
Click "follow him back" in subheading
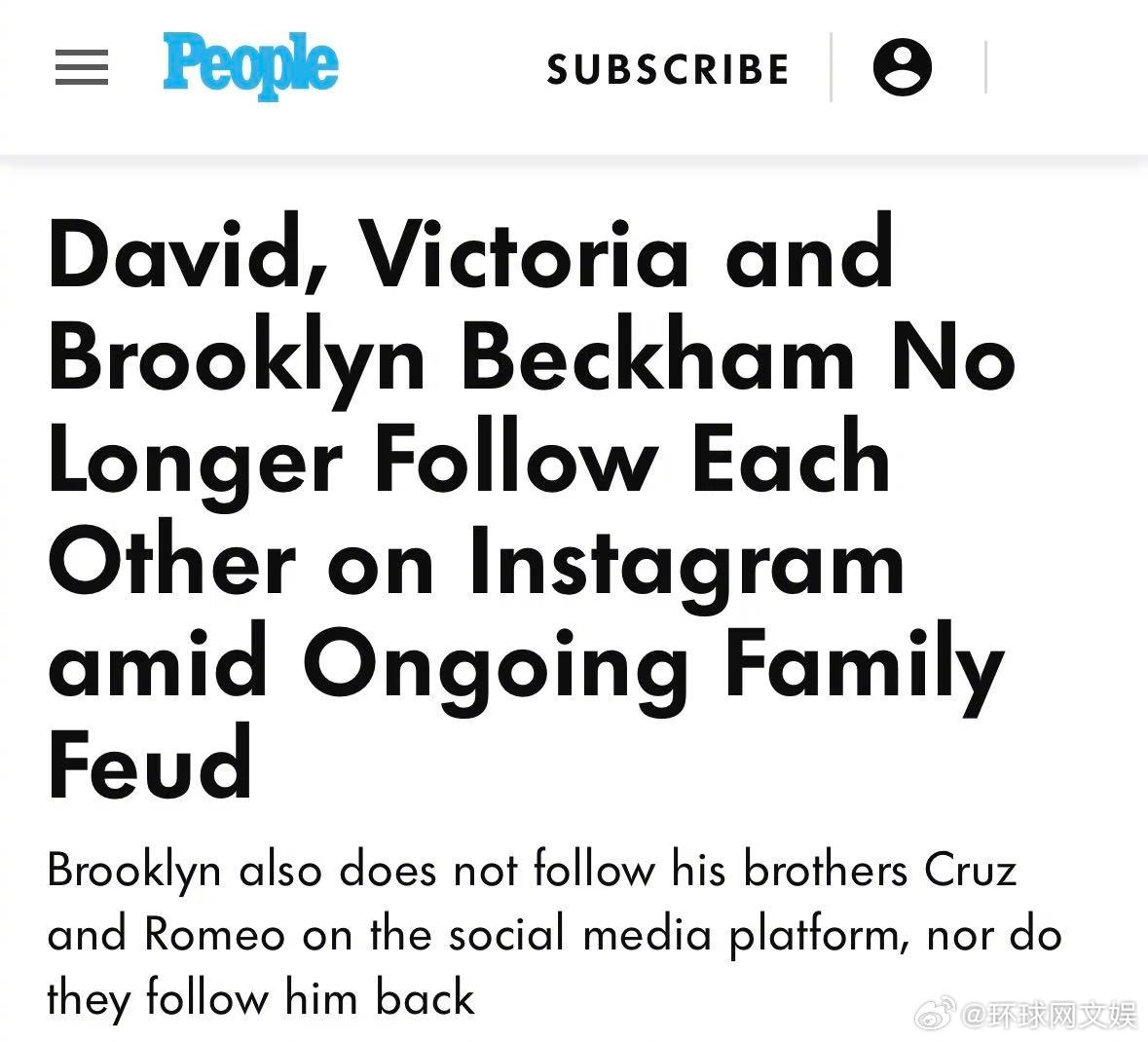pyautogui.click(x=310, y=998)
